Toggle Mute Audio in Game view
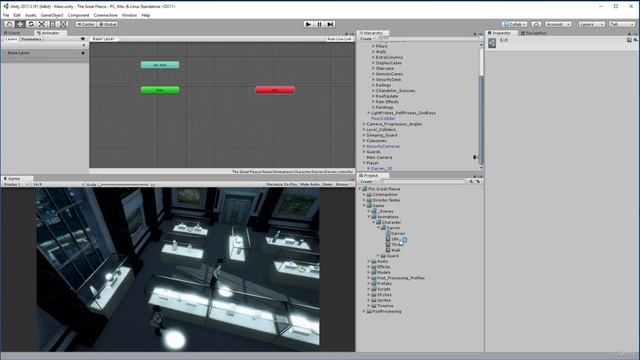The width and height of the screenshot is (640, 360). pos(310,184)
